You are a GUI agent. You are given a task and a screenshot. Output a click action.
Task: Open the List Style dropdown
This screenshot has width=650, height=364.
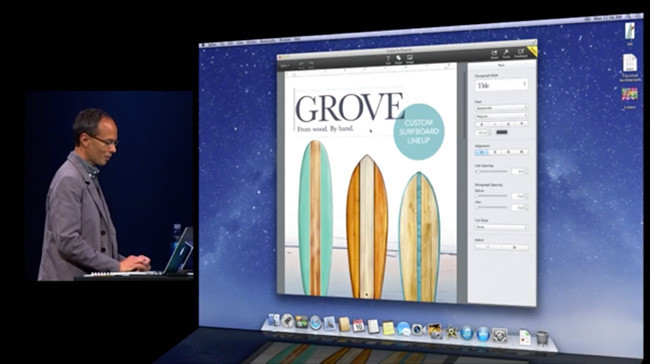pyautogui.click(x=502, y=227)
